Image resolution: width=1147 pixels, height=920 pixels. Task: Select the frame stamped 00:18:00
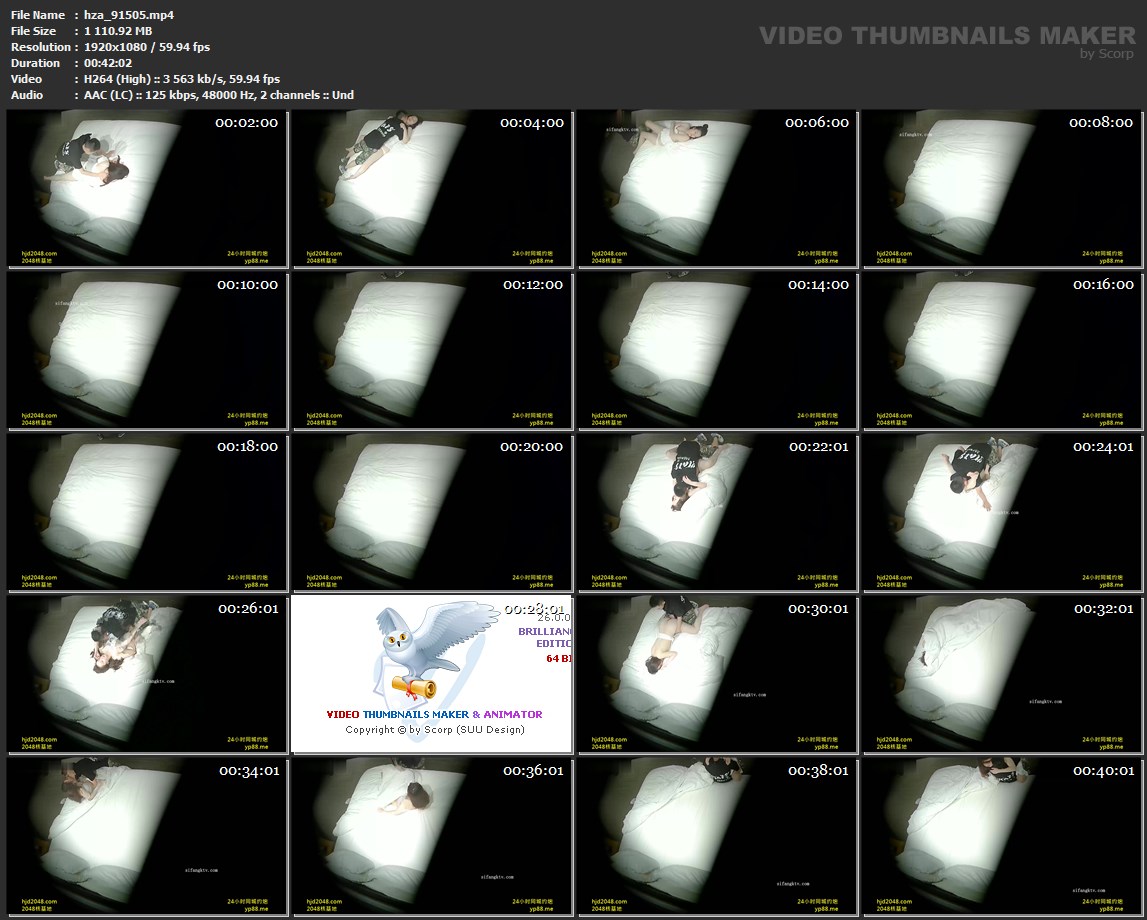(x=147, y=512)
